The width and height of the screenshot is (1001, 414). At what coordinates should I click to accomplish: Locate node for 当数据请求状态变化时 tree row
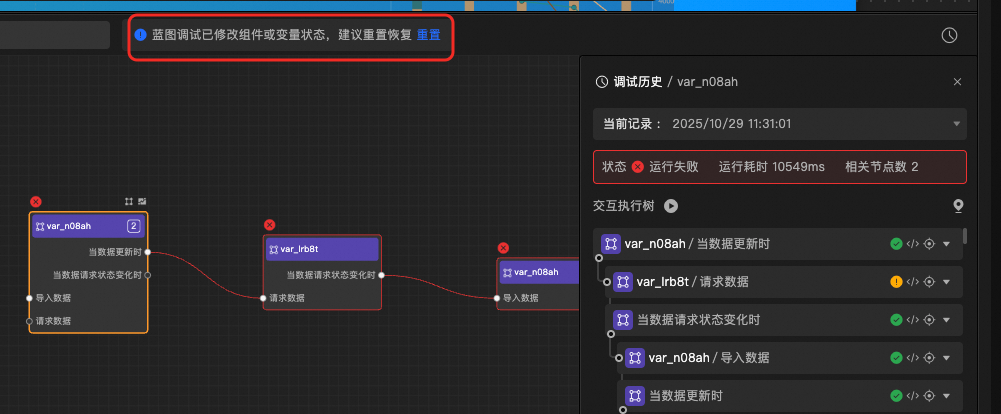click(x=930, y=320)
